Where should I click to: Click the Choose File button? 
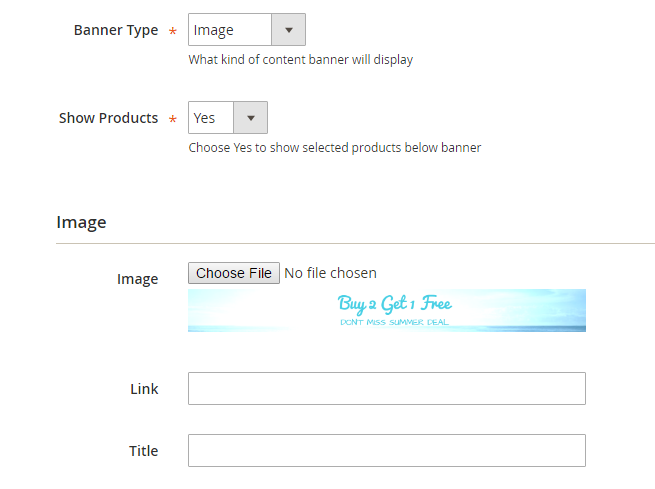tap(234, 273)
